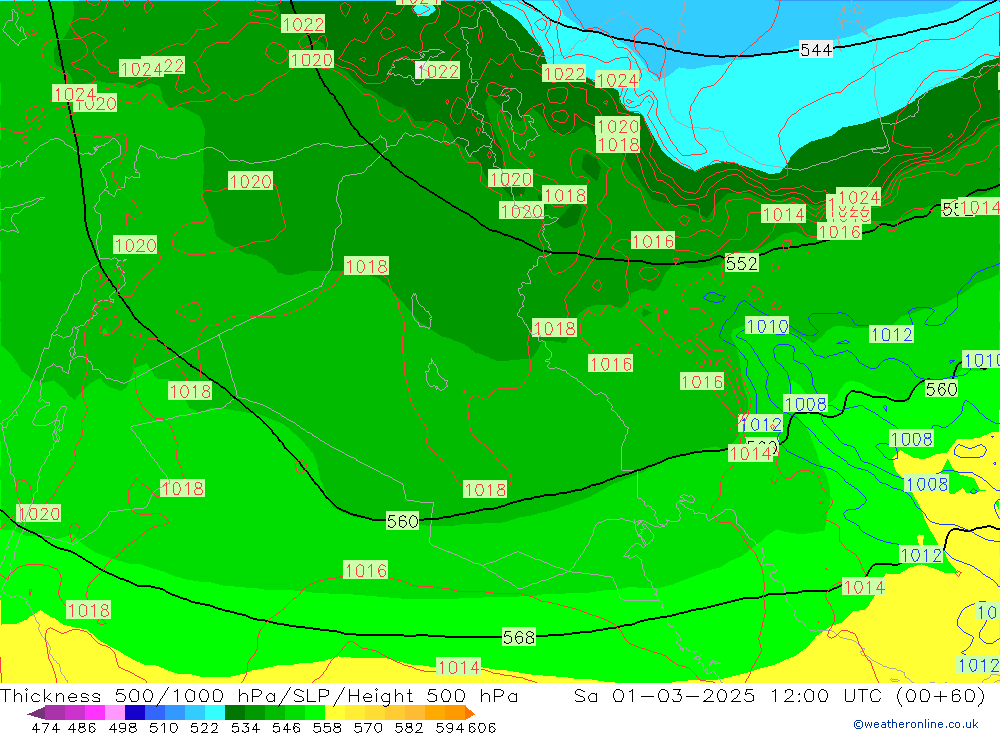Click the 544 height contour label
The height and width of the screenshot is (733, 1000).
tap(816, 50)
